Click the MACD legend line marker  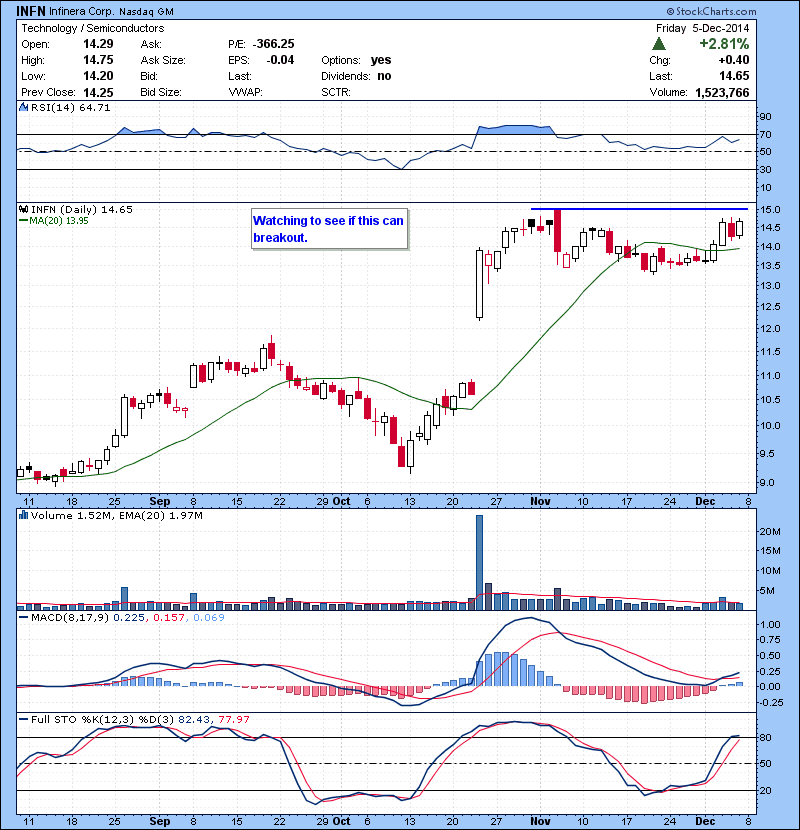tap(23, 617)
